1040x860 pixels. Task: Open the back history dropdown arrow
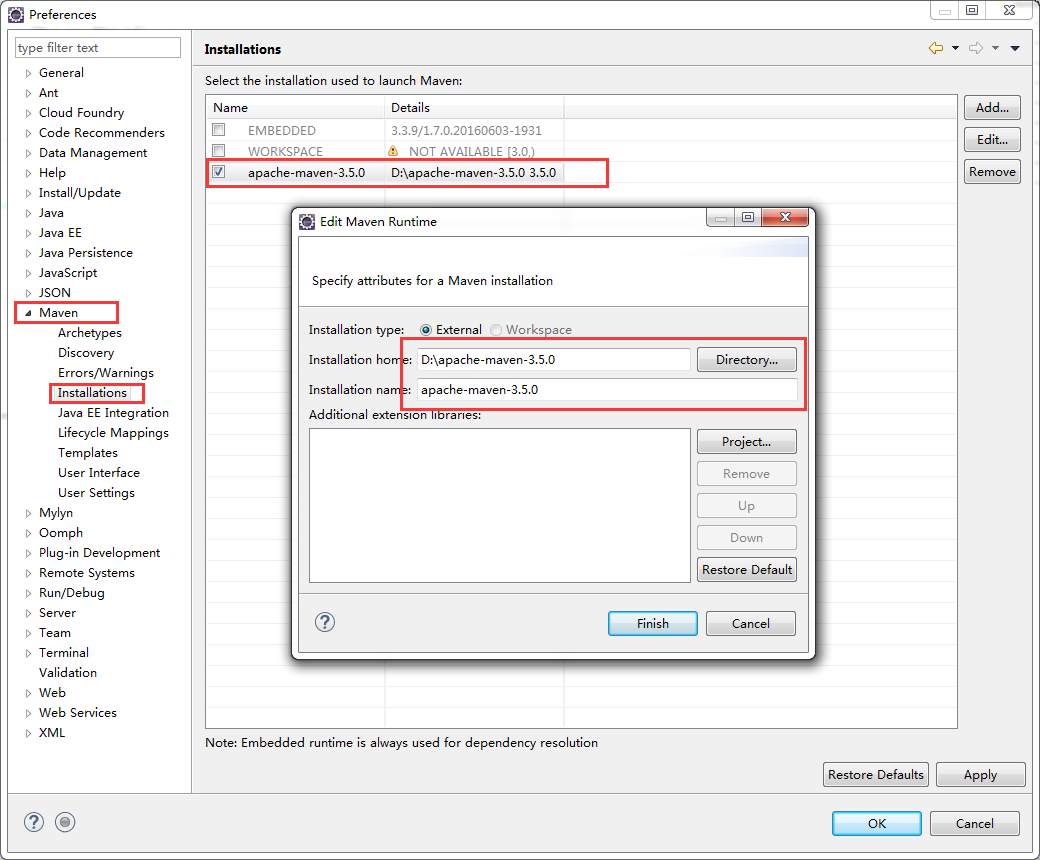point(955,48)
